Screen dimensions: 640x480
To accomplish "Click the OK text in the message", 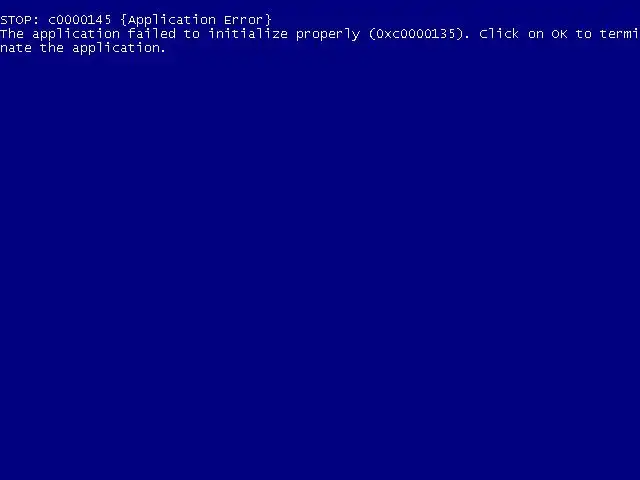I will pyautogui.click(x=560, y=34).
